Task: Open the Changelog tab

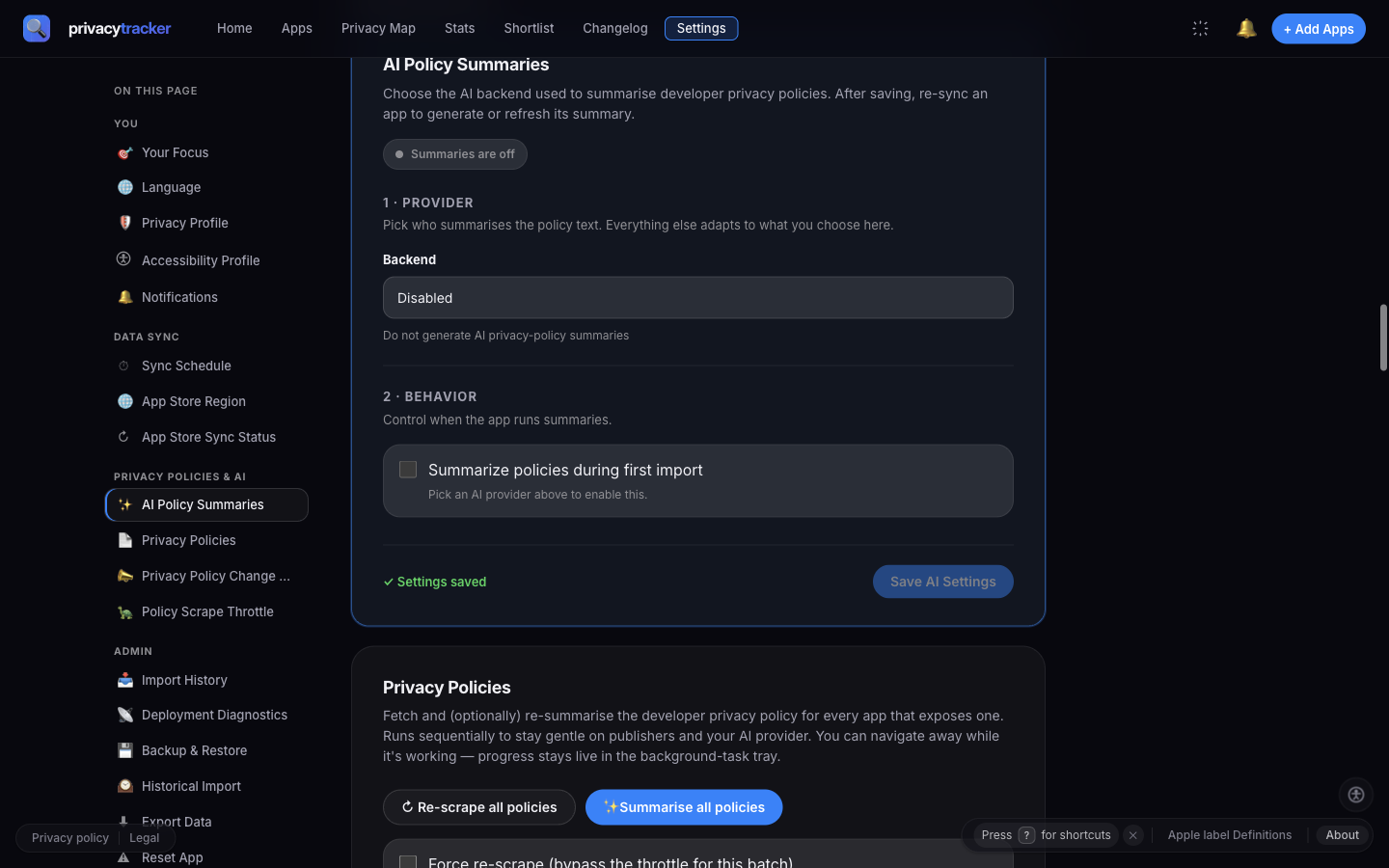Action: (x=615, y=28)
